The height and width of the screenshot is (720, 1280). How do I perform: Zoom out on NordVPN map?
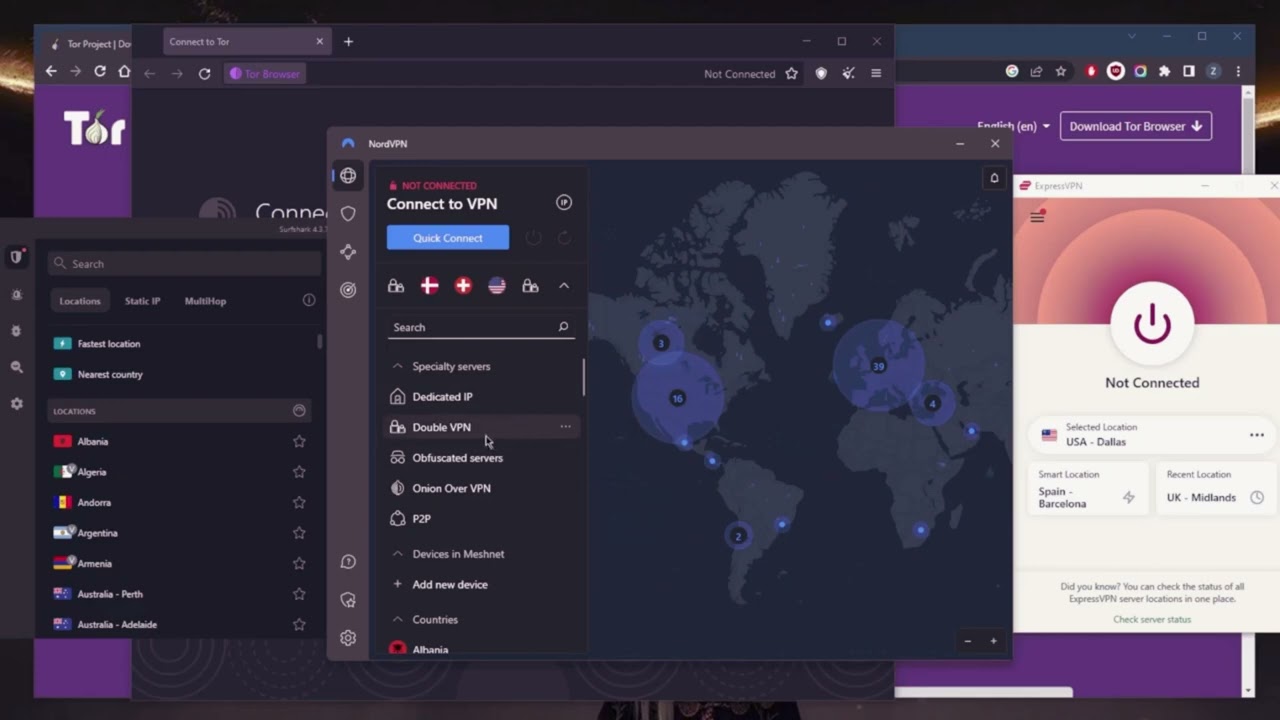(x=967, y=641)
